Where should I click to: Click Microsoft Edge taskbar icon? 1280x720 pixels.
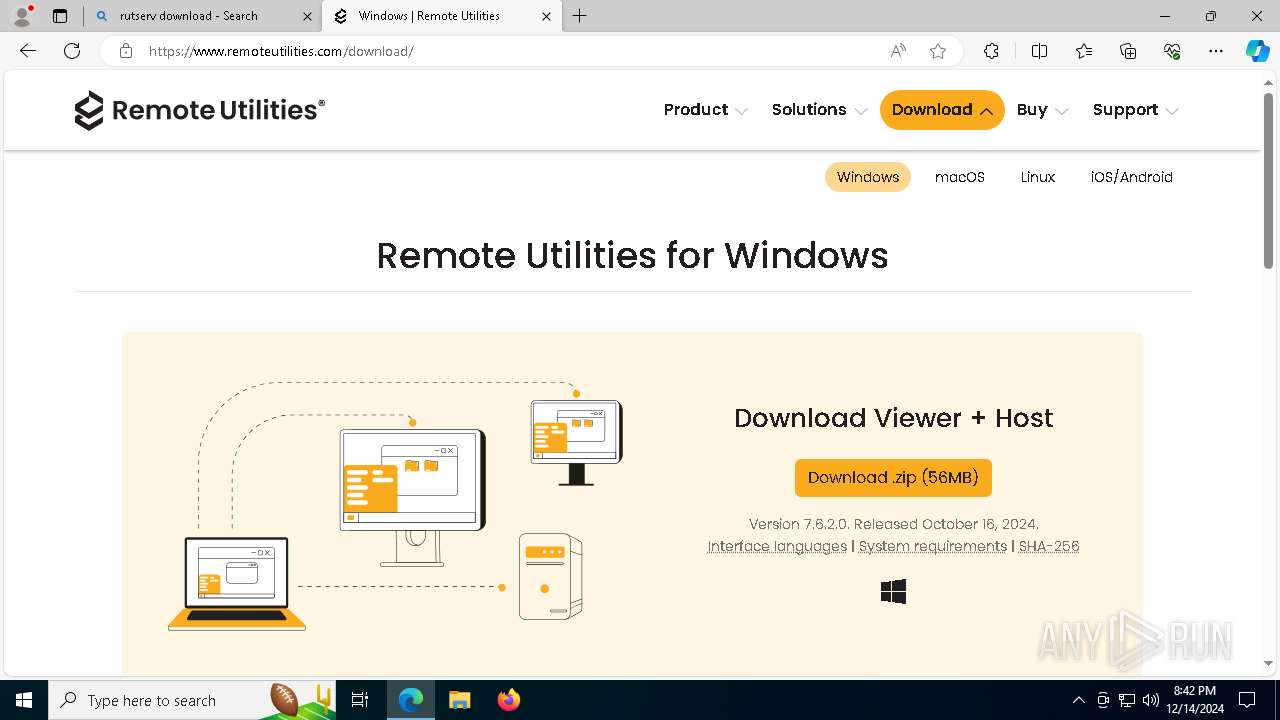pyautogui.click(x=411, y=700)
